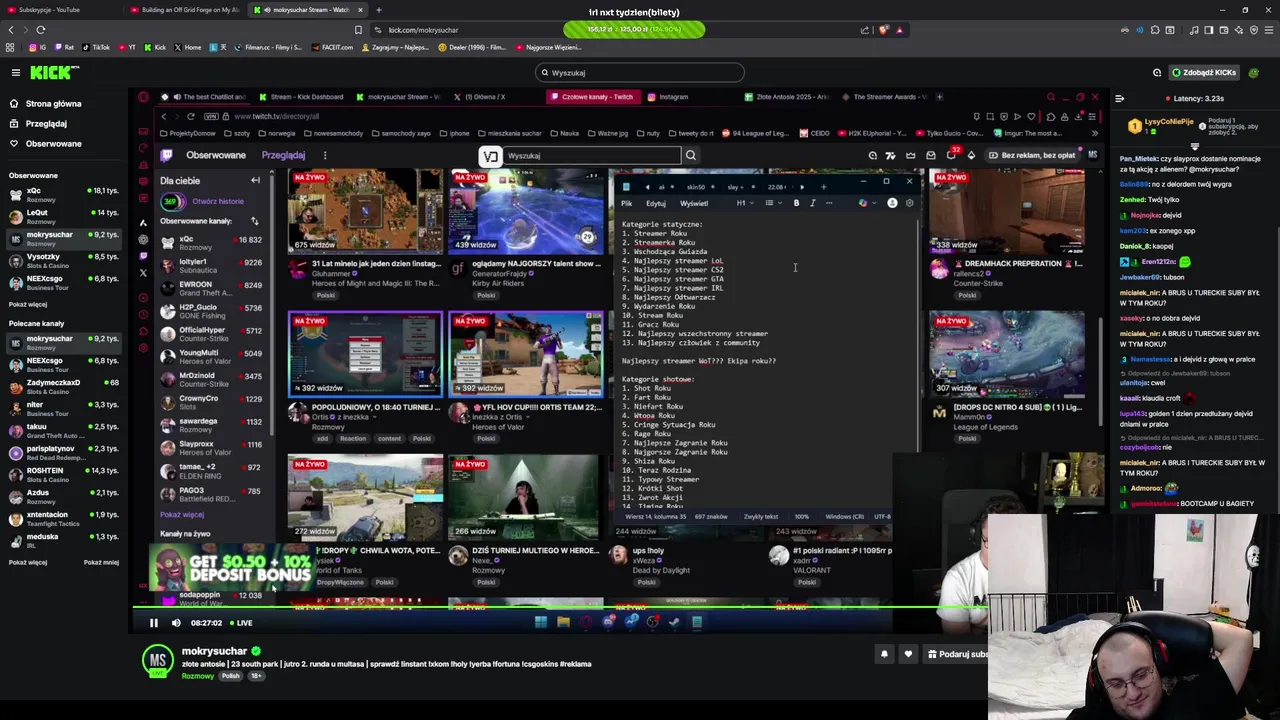Open Twitch Prime crown icon

click(x=911, y=155)
